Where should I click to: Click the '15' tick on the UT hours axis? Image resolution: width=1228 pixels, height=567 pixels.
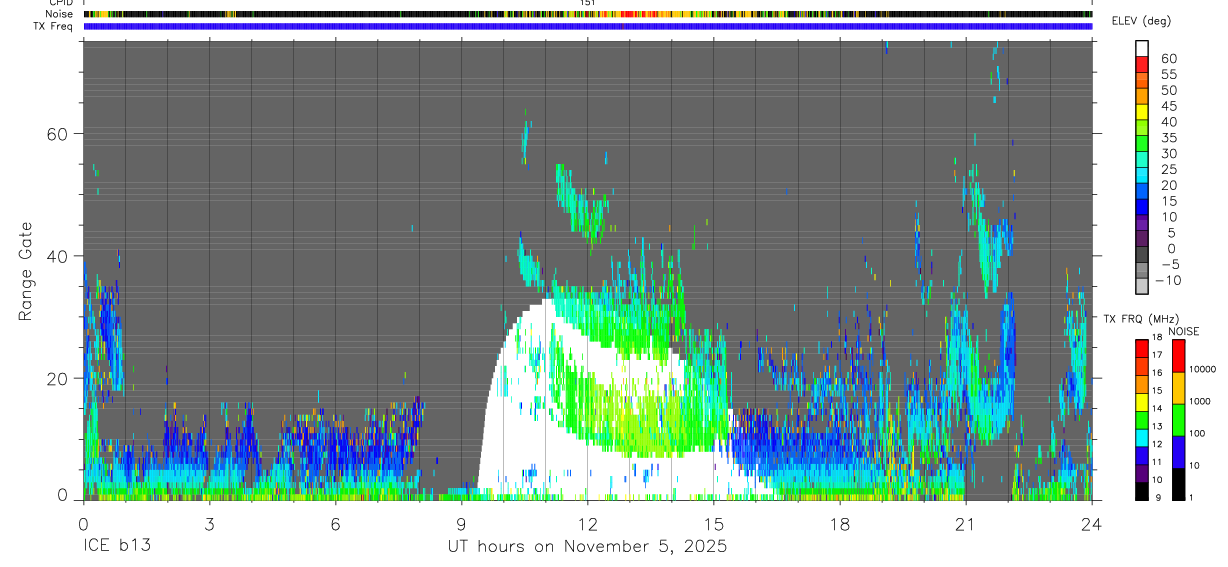tap(713, 524)
